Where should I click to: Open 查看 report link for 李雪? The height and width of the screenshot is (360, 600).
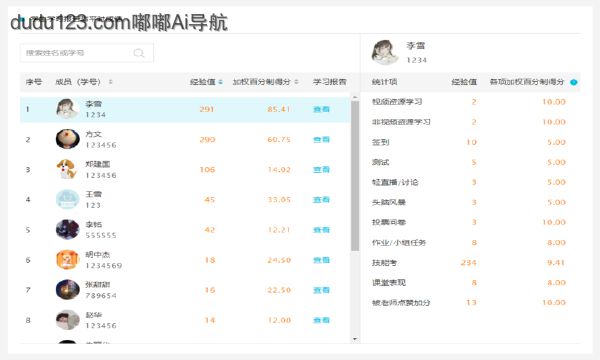[x=321, y=109]
